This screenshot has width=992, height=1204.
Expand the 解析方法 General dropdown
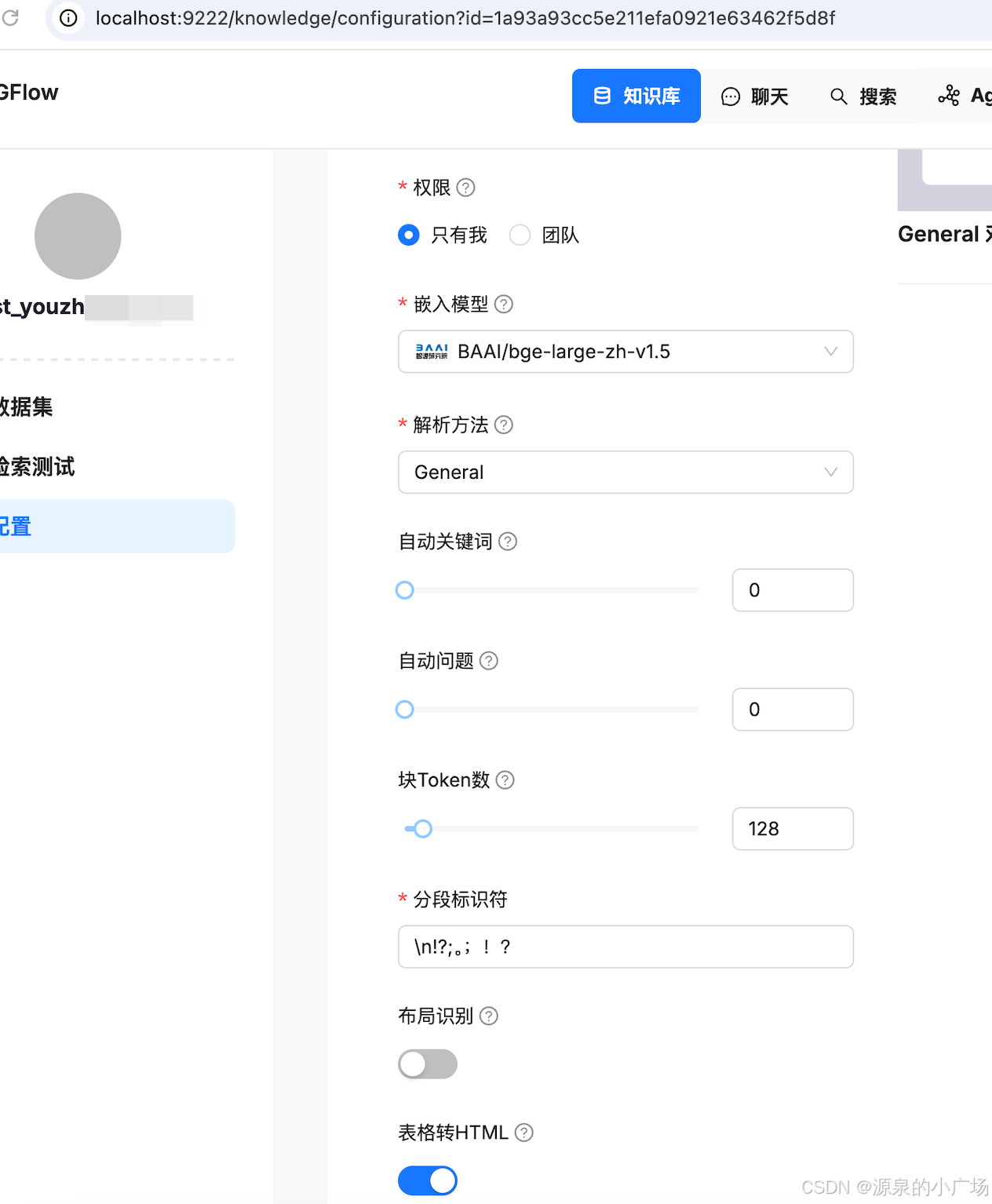tap(625, 472)
